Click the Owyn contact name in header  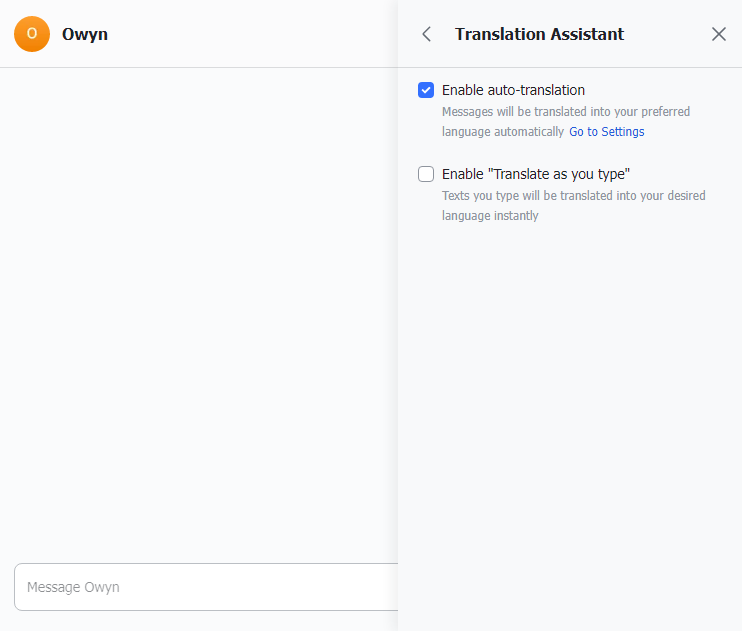pyautogui.click(x=85, y=34)
